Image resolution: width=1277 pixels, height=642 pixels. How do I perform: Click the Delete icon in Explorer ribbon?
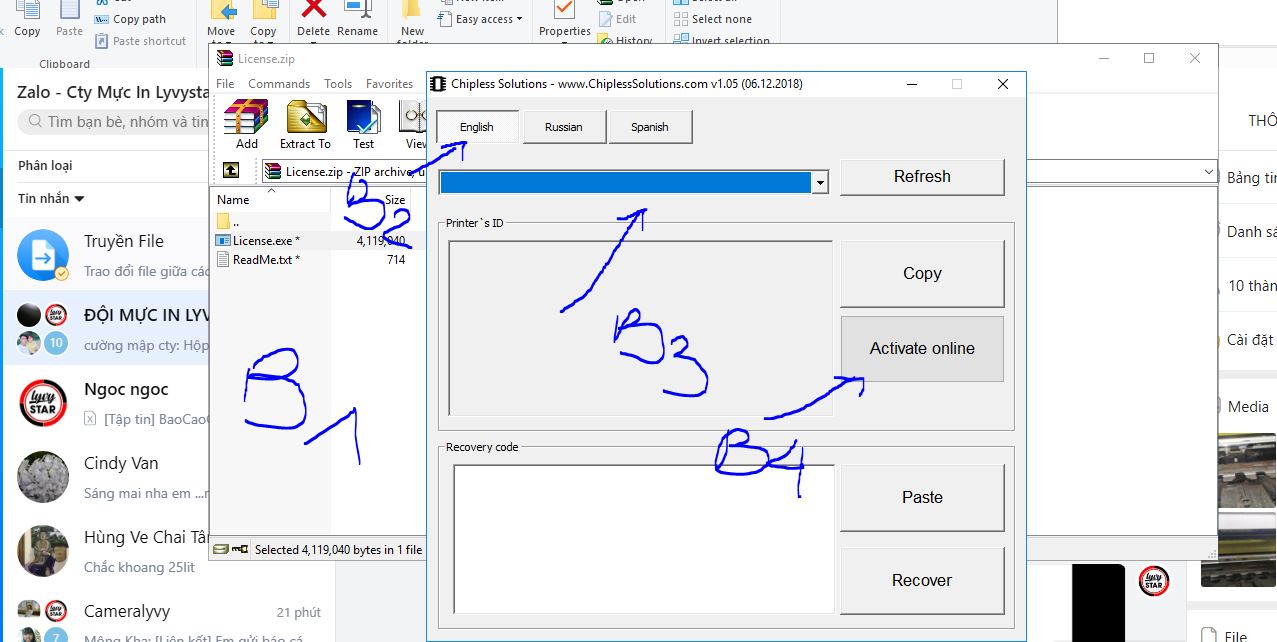313,12
